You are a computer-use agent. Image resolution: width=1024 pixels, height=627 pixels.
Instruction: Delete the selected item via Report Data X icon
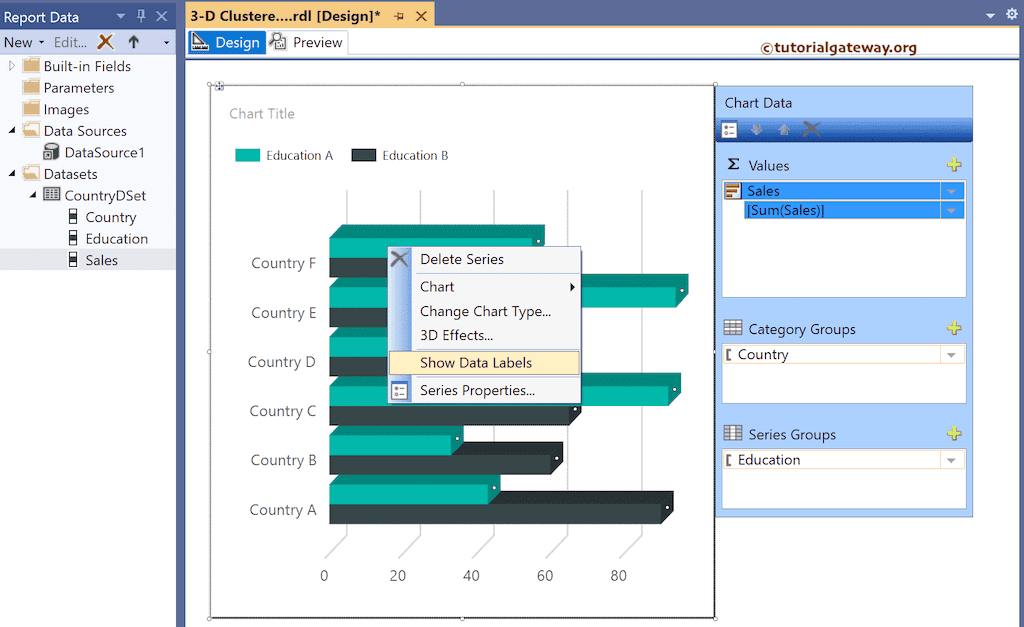105,43
